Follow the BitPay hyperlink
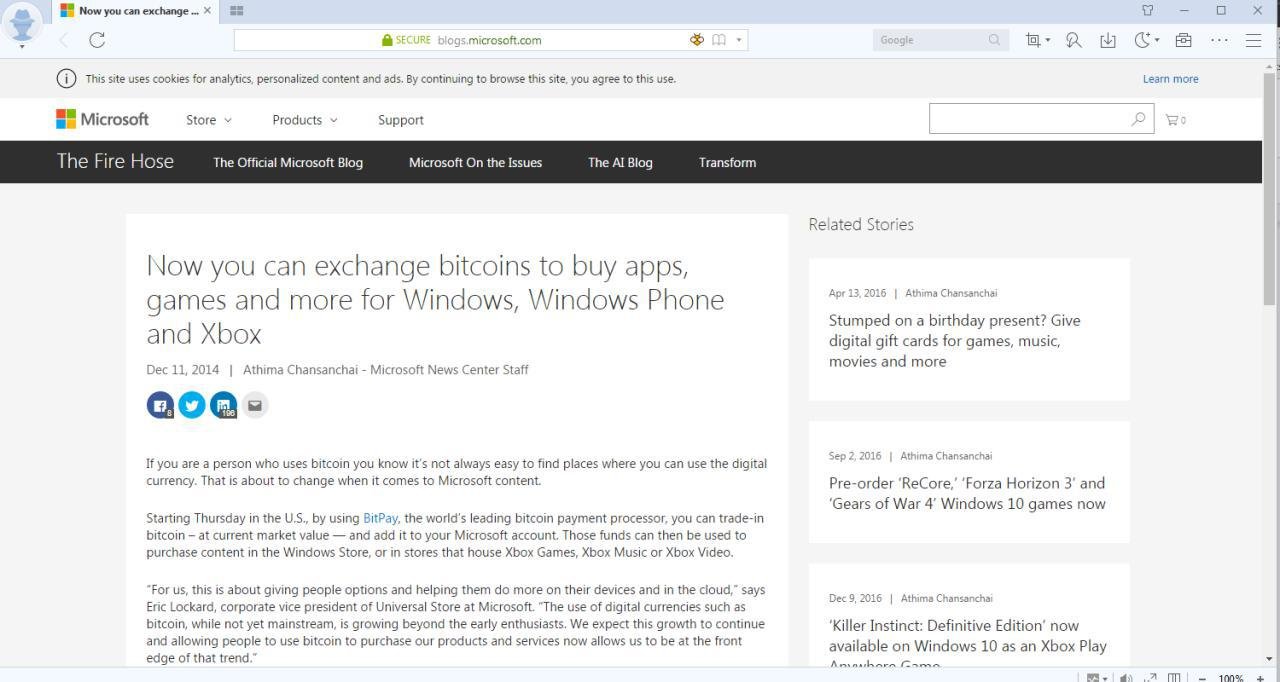1280x682 pixels. [x=380, y=518]
